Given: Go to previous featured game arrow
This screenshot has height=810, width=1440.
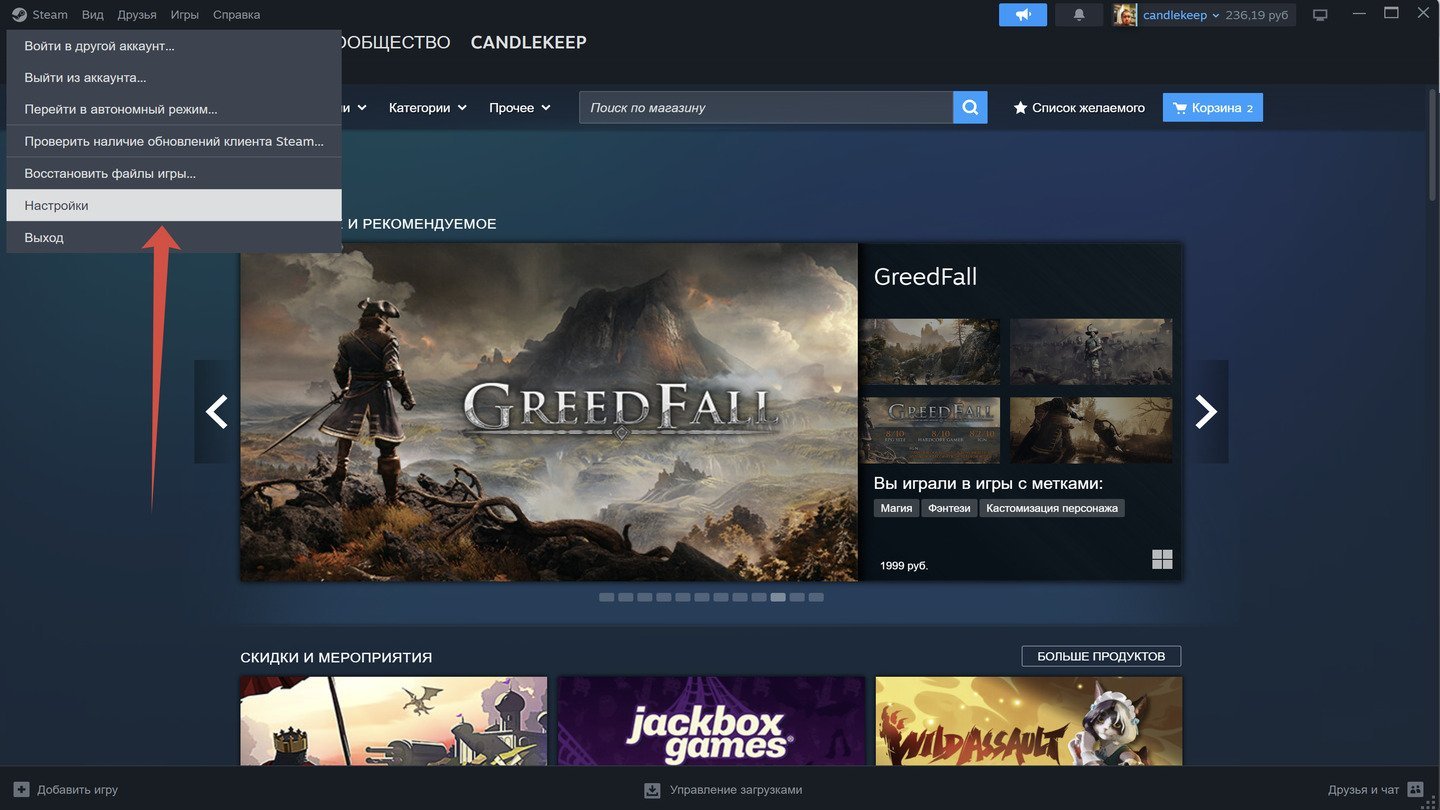Looking at the screenshot, I should (216, 411).
